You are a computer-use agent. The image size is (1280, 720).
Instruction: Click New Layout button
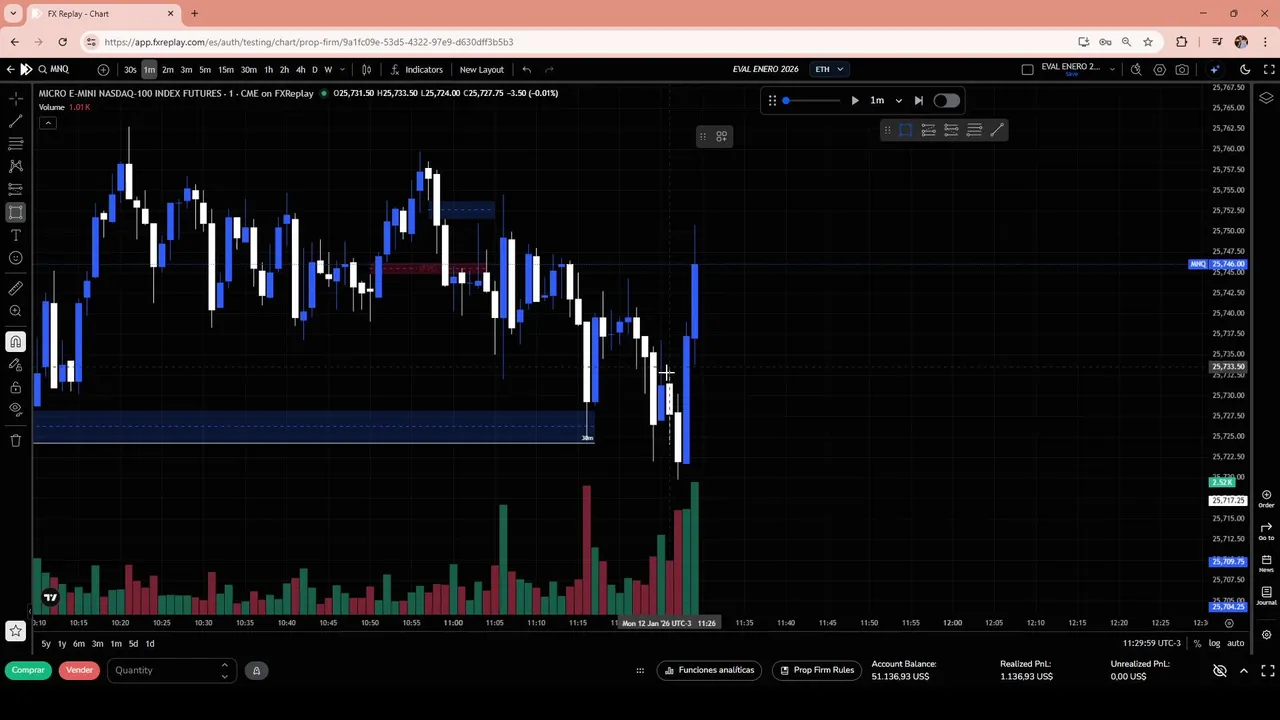[x=481, y=69]
